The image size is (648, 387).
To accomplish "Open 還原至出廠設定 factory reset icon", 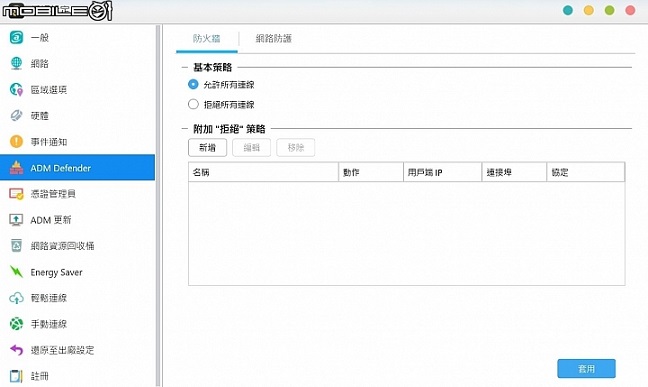I will tap(17, 350).
